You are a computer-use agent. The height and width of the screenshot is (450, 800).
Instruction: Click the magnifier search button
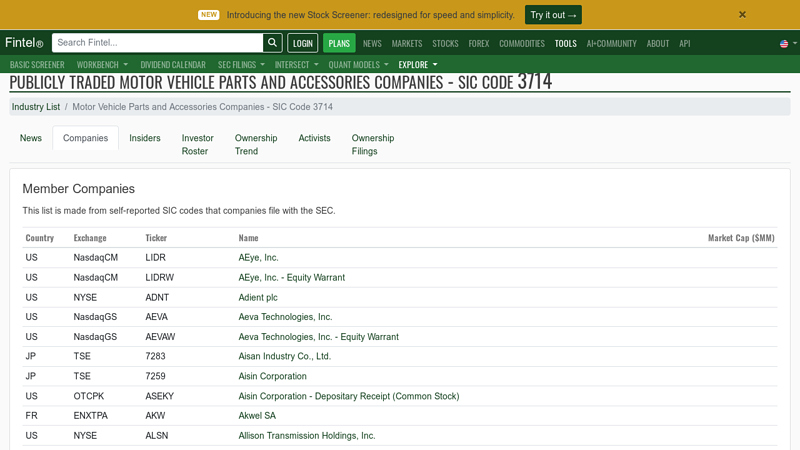click(272, 43)
